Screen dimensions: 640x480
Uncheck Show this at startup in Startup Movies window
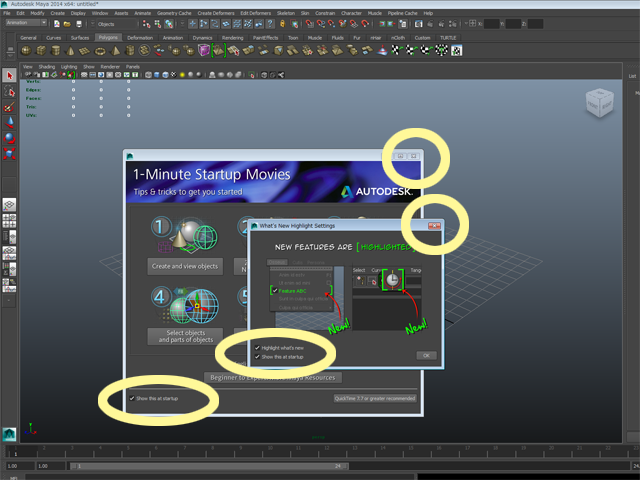(132, 398)
